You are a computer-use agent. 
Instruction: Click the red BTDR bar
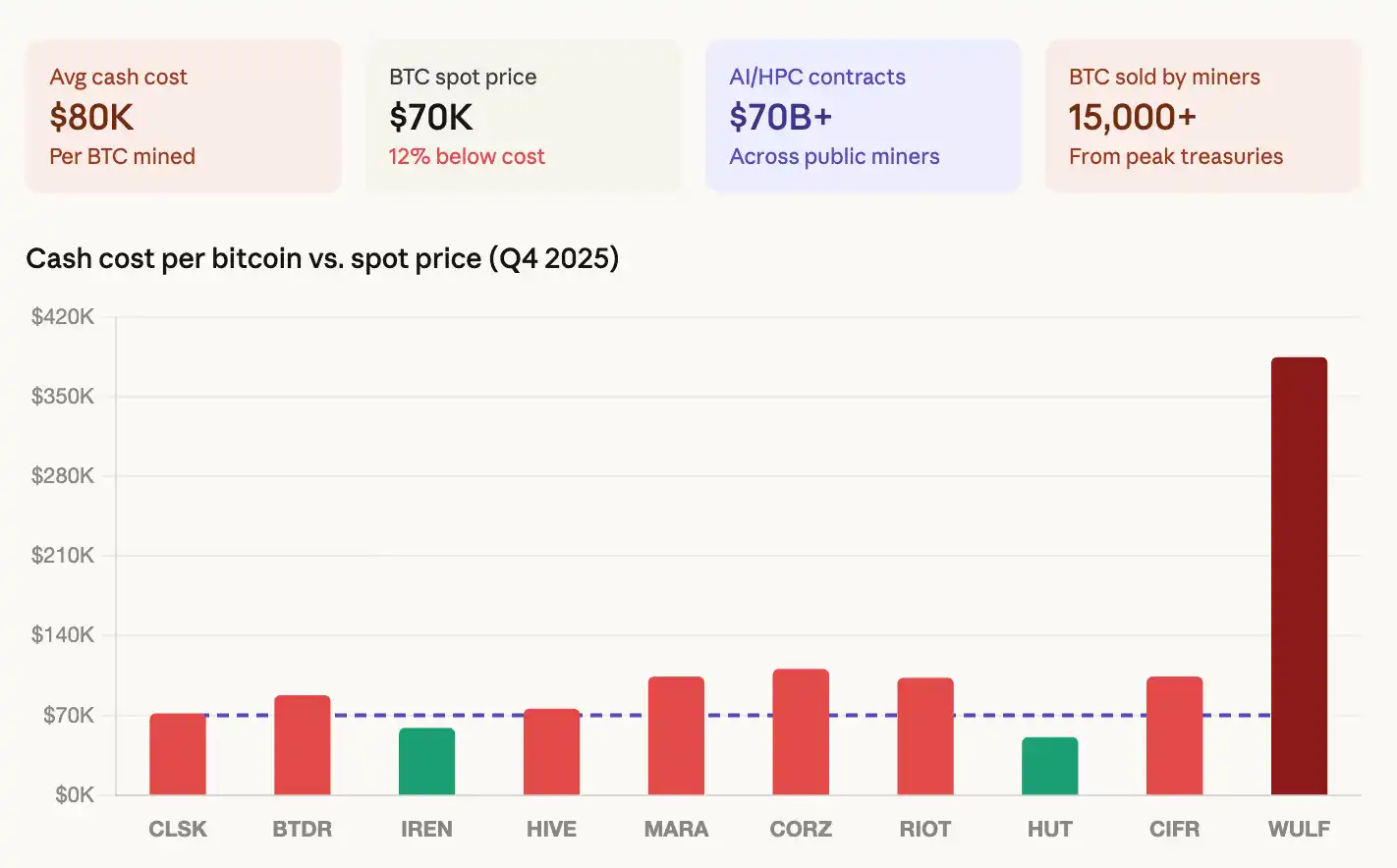pos(302,745)
